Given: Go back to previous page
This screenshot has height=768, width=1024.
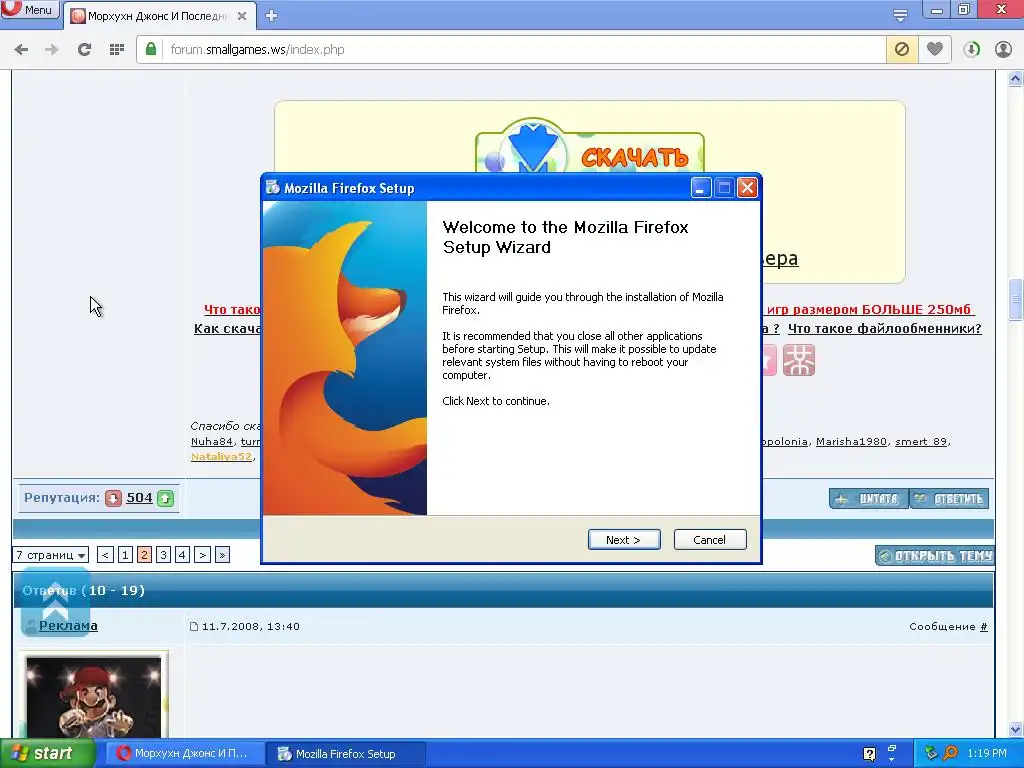Looking at the screenshot, I should tap(21, 50).
